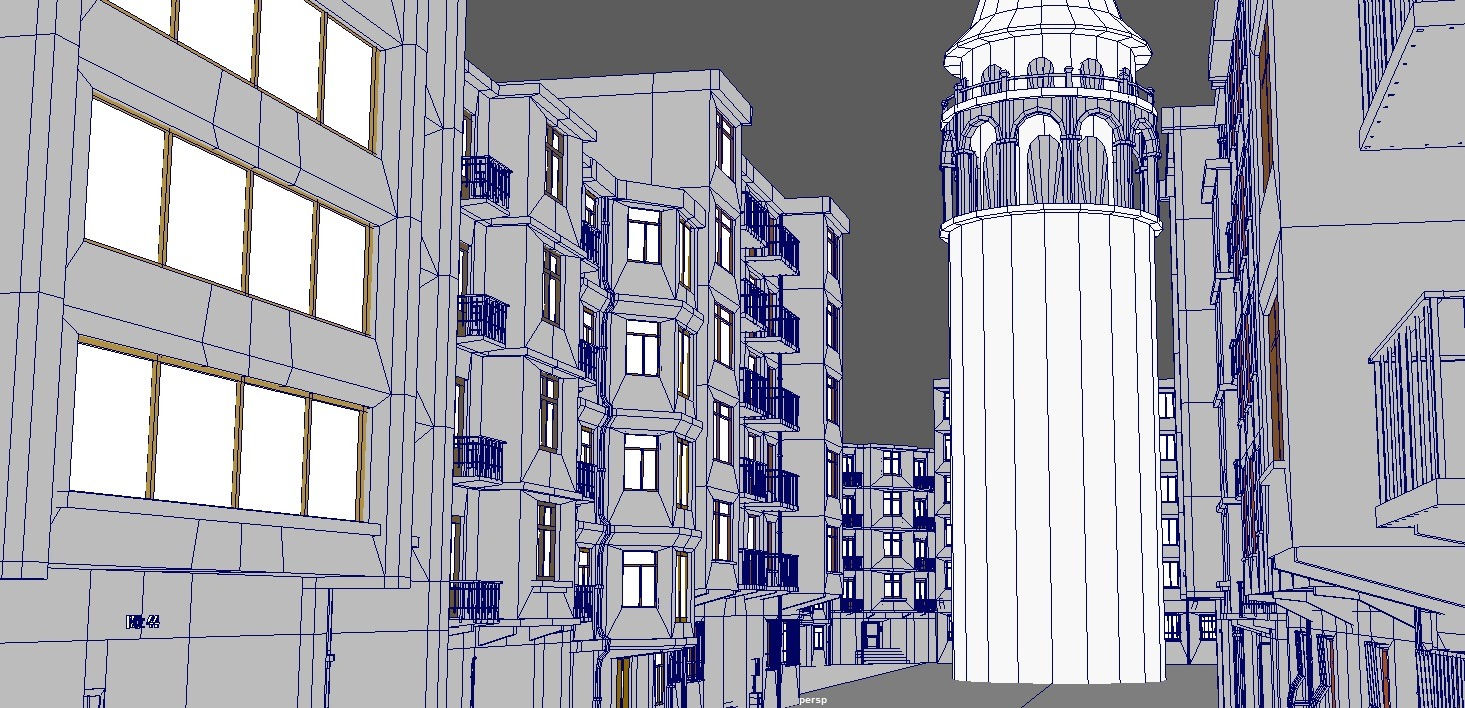
Task: Select the small number sign on the left building wall
Action: pyautogui.click(x=144, y=622)
